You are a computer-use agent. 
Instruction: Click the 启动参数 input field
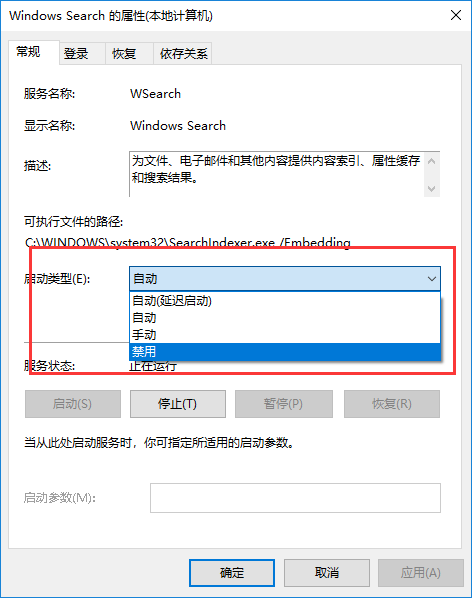point(295,498)
